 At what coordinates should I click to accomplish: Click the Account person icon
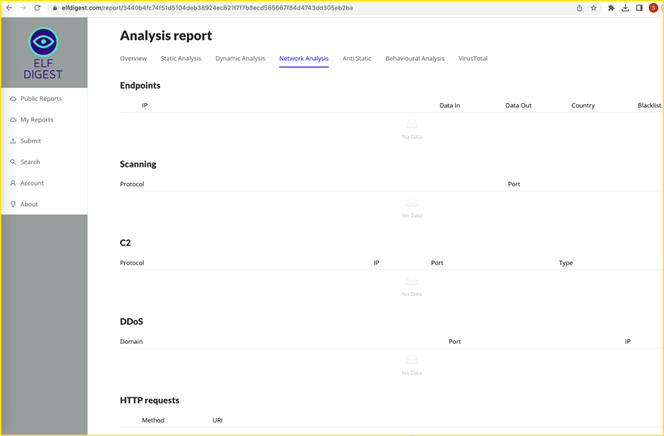[x=13, y=183]
